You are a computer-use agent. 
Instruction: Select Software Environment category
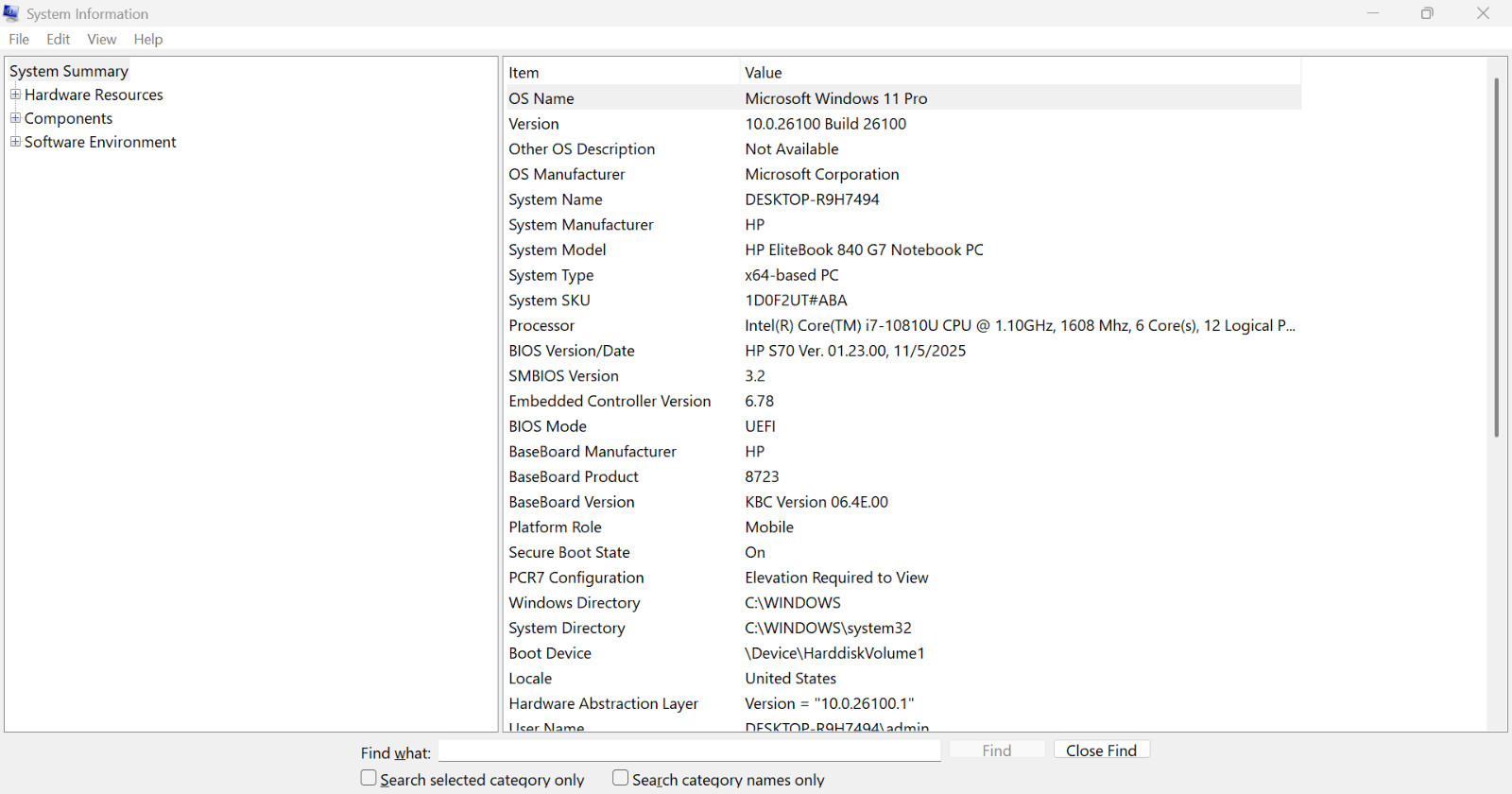[100, 142]
